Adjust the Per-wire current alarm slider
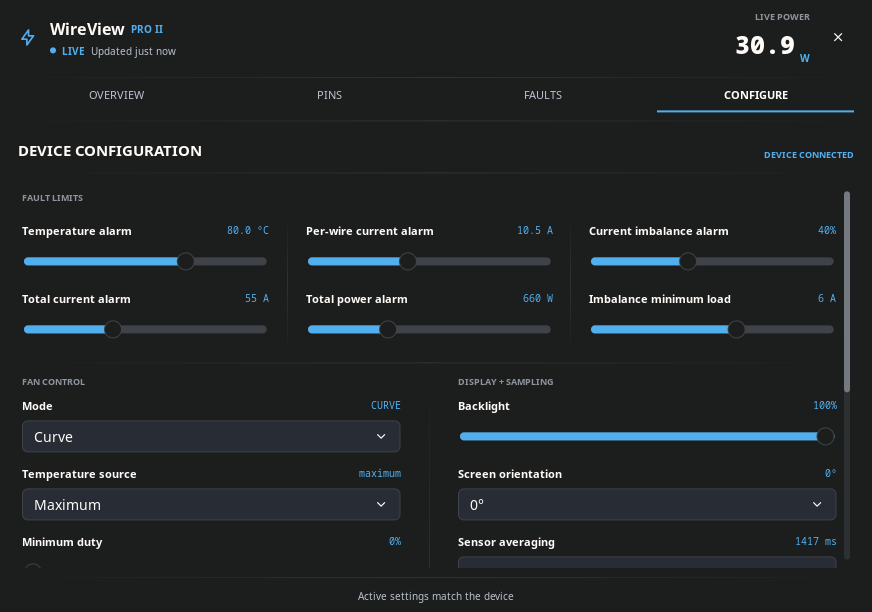872x612 pixels. [429, 261]
